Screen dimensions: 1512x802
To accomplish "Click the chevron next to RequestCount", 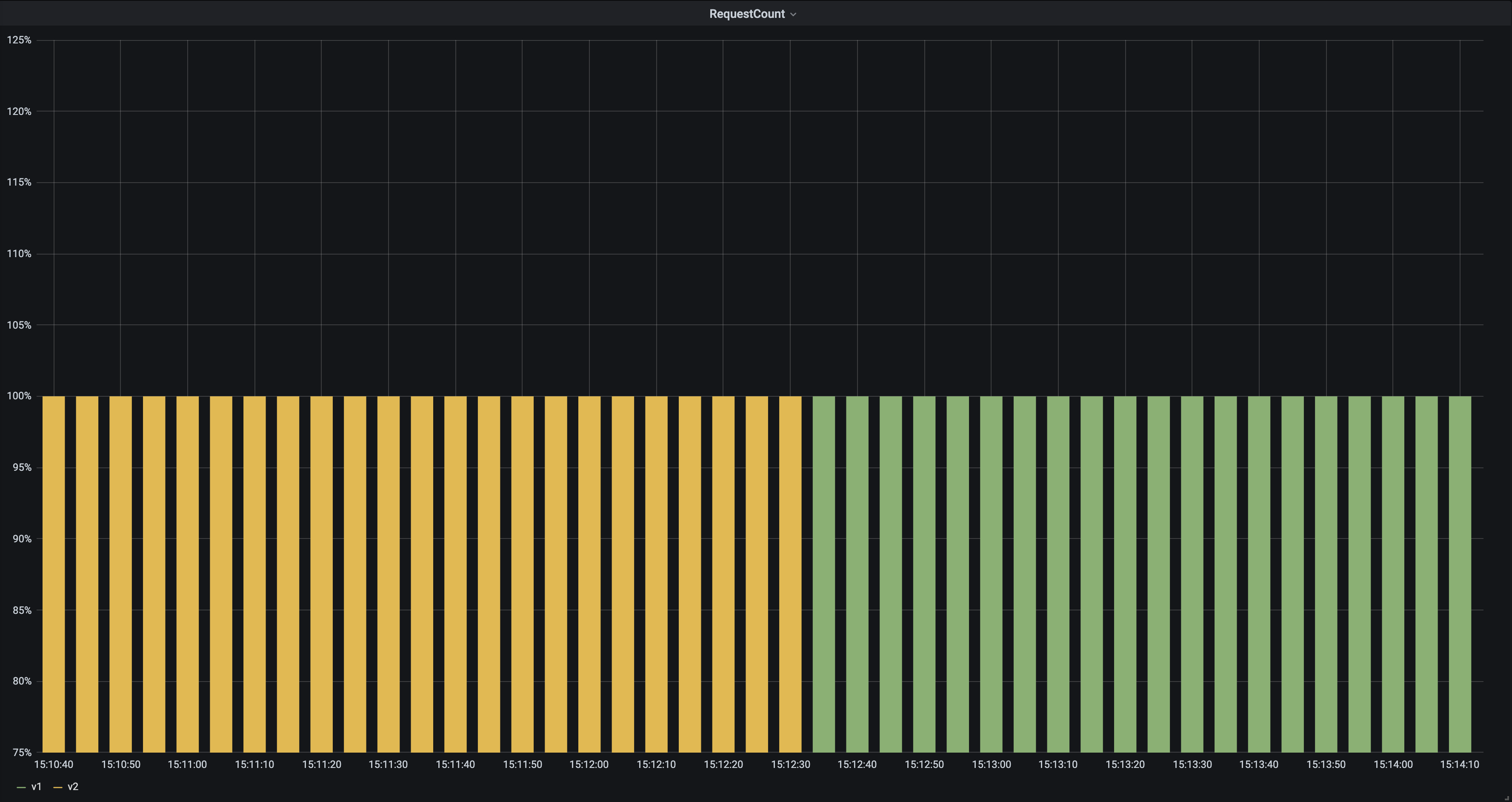I will pos(794,14).
